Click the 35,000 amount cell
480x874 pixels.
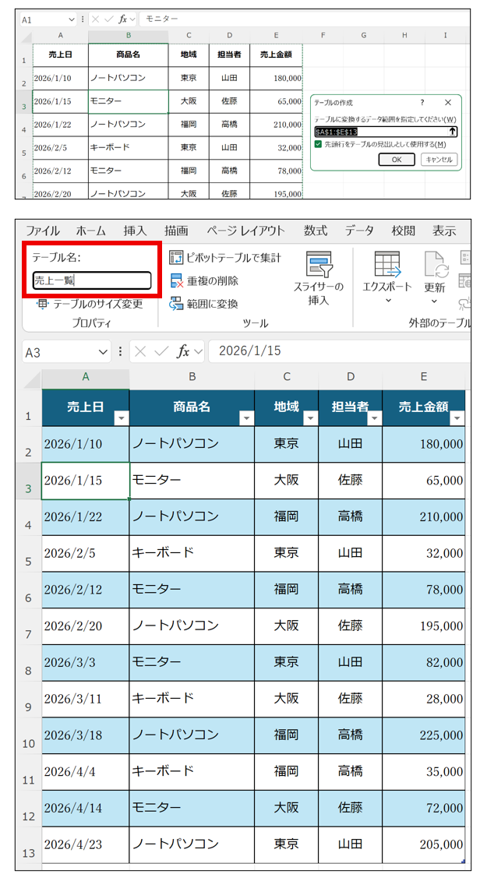point(424,771)
